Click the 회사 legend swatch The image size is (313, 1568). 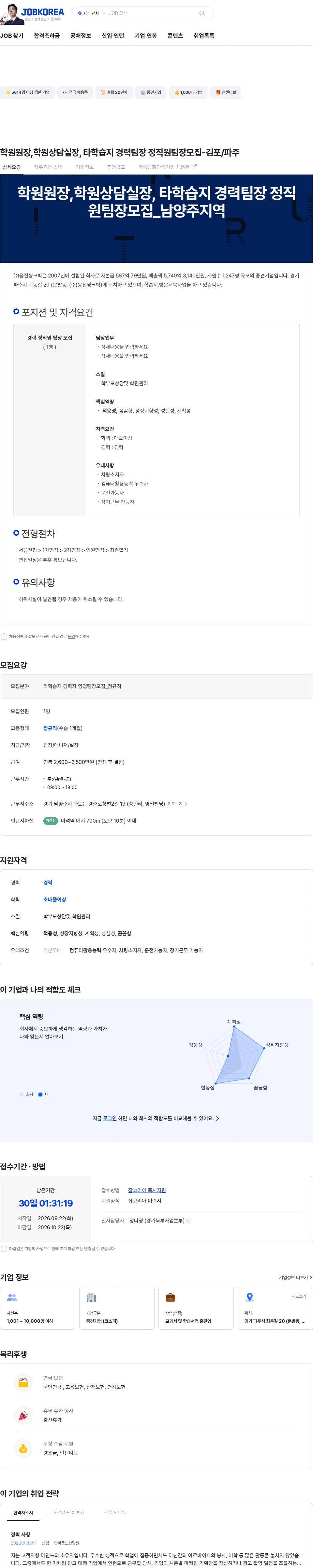(21, 1095)
